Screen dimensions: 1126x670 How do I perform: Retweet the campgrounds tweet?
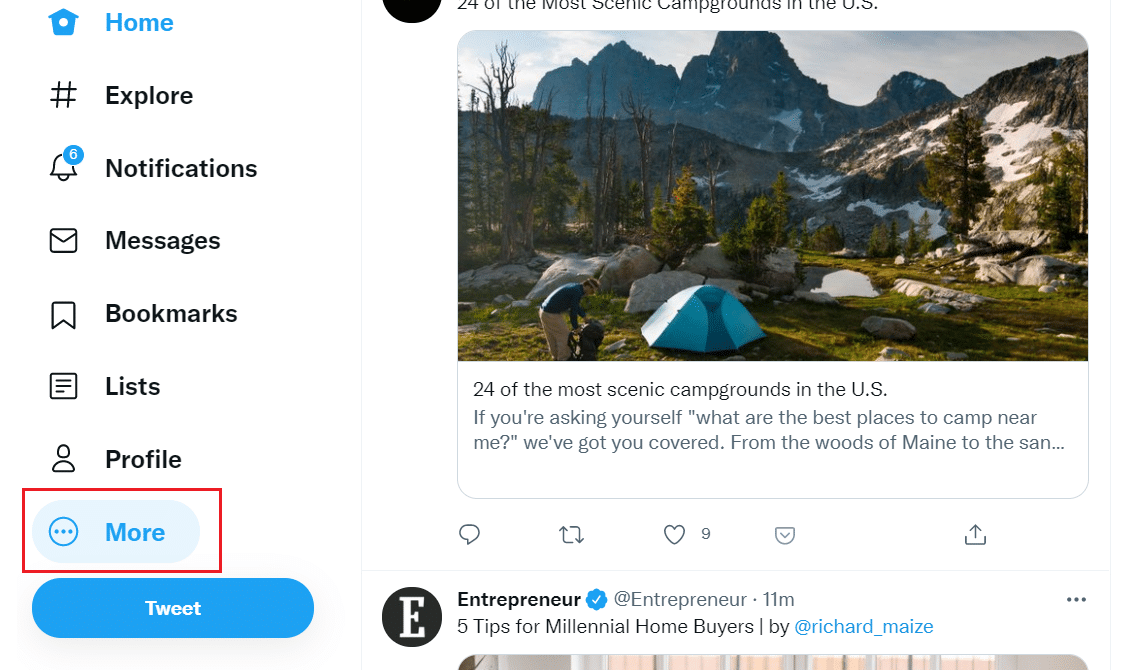571,535
